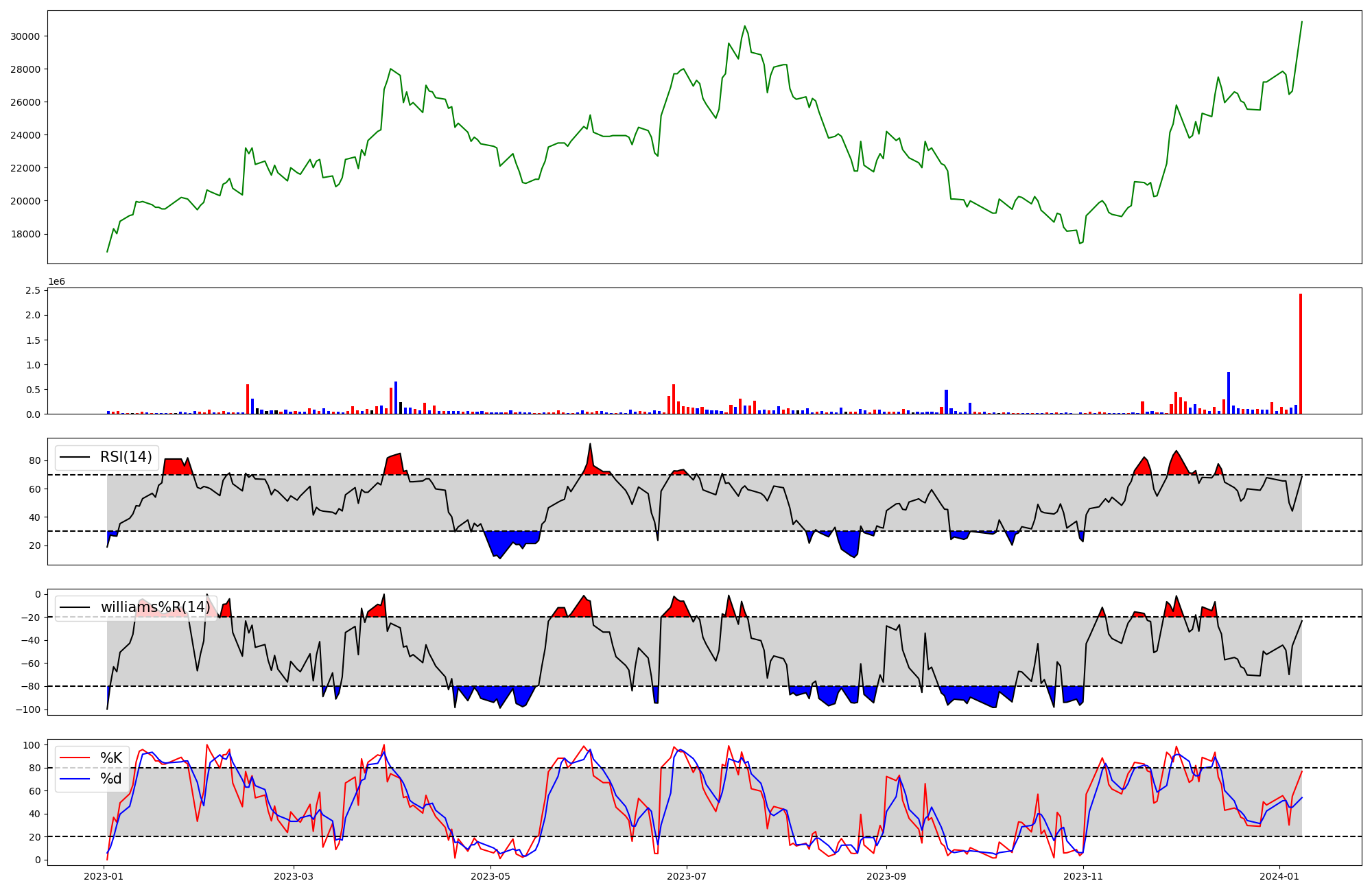Click the 2023-03 x-axis date label
This screenshot has height=892, width=1372.
pos(294,876)
